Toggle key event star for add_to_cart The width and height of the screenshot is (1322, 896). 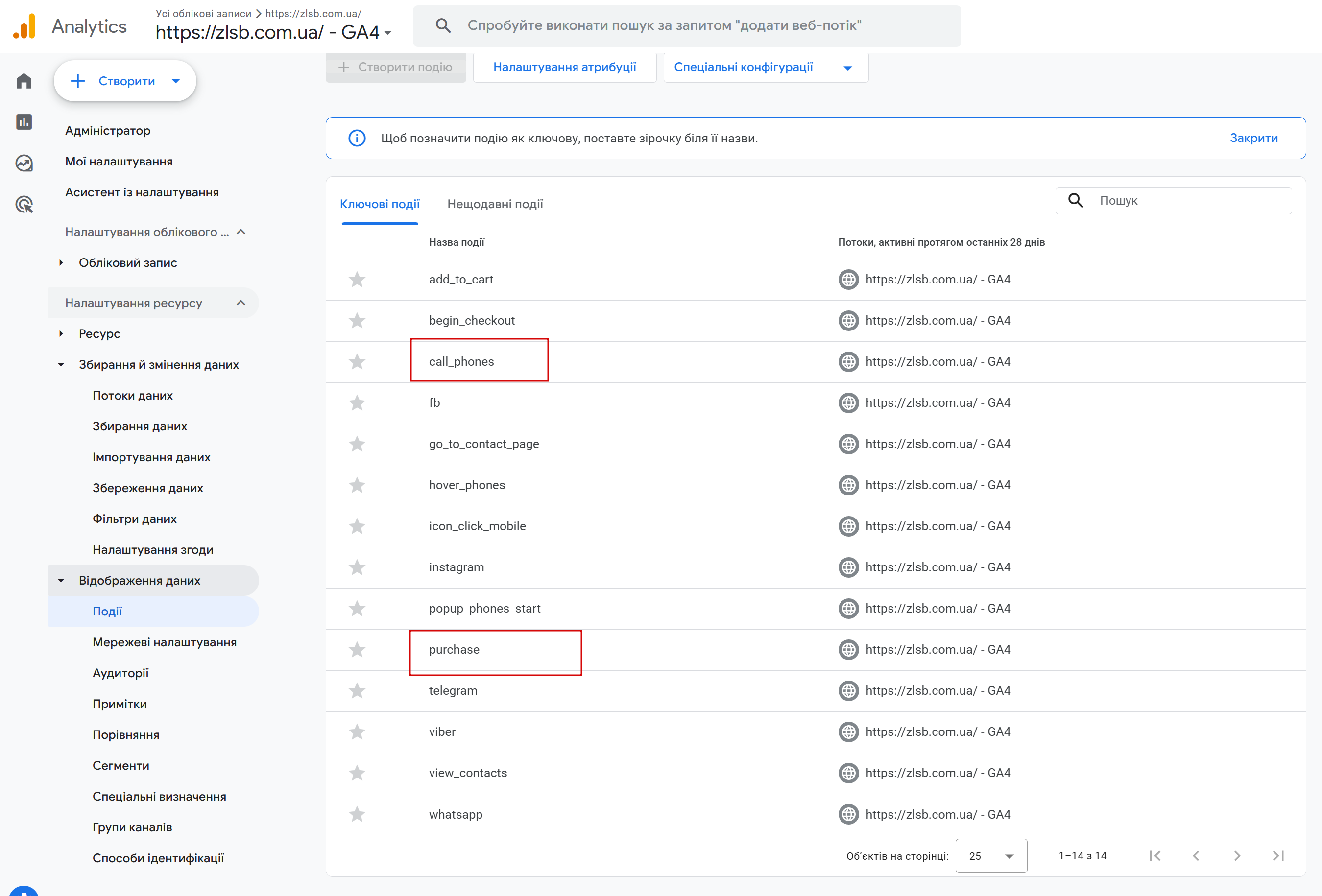pyautogui.click(x=357, y=279)
